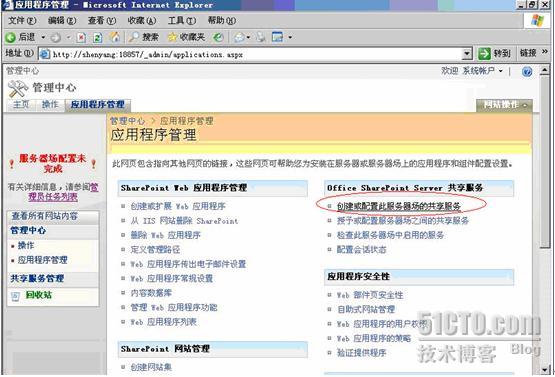Click the SharePoint help question mark icon

(527, 72)
